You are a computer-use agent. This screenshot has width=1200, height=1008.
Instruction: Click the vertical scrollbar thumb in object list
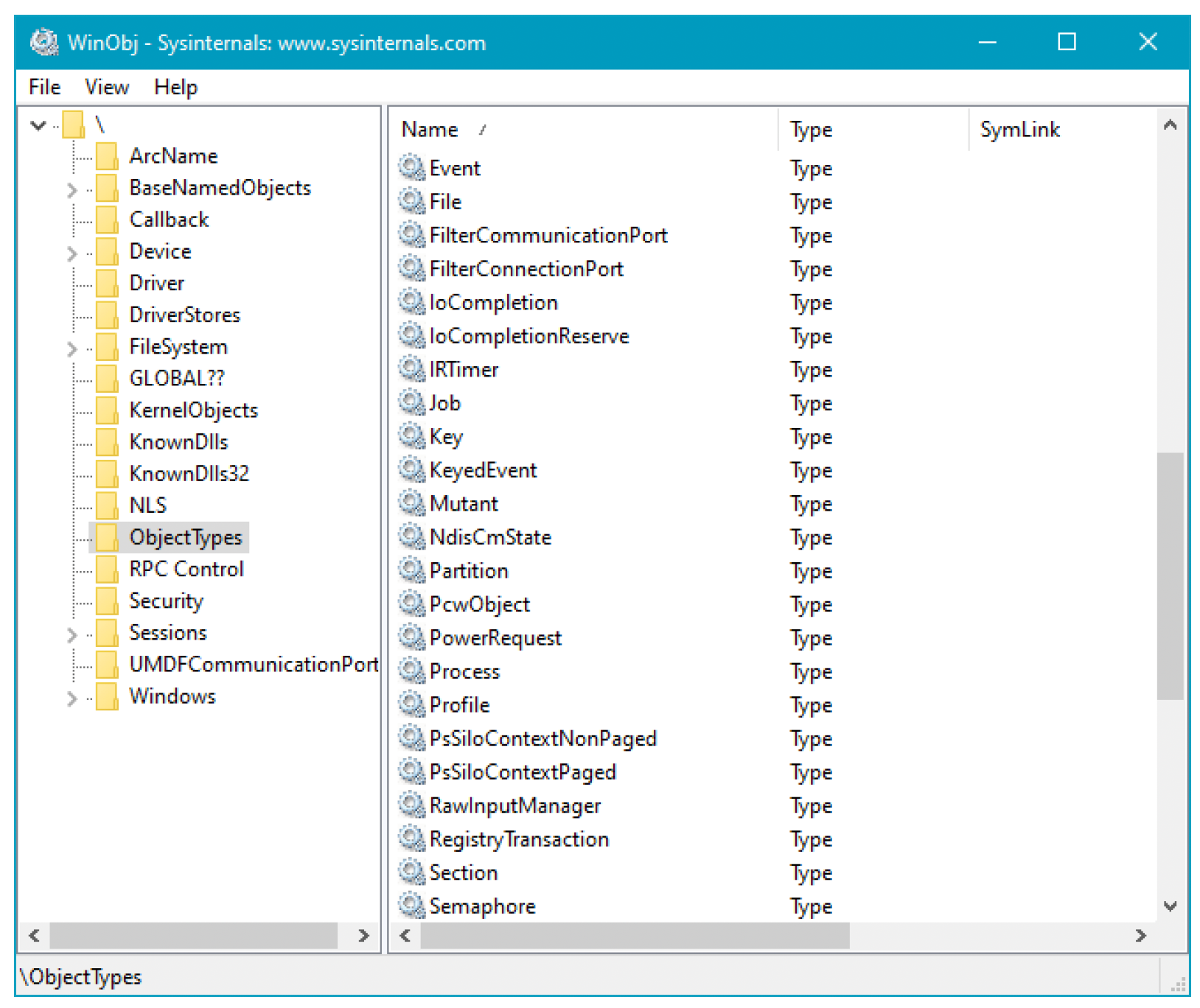pos(1170,575)
